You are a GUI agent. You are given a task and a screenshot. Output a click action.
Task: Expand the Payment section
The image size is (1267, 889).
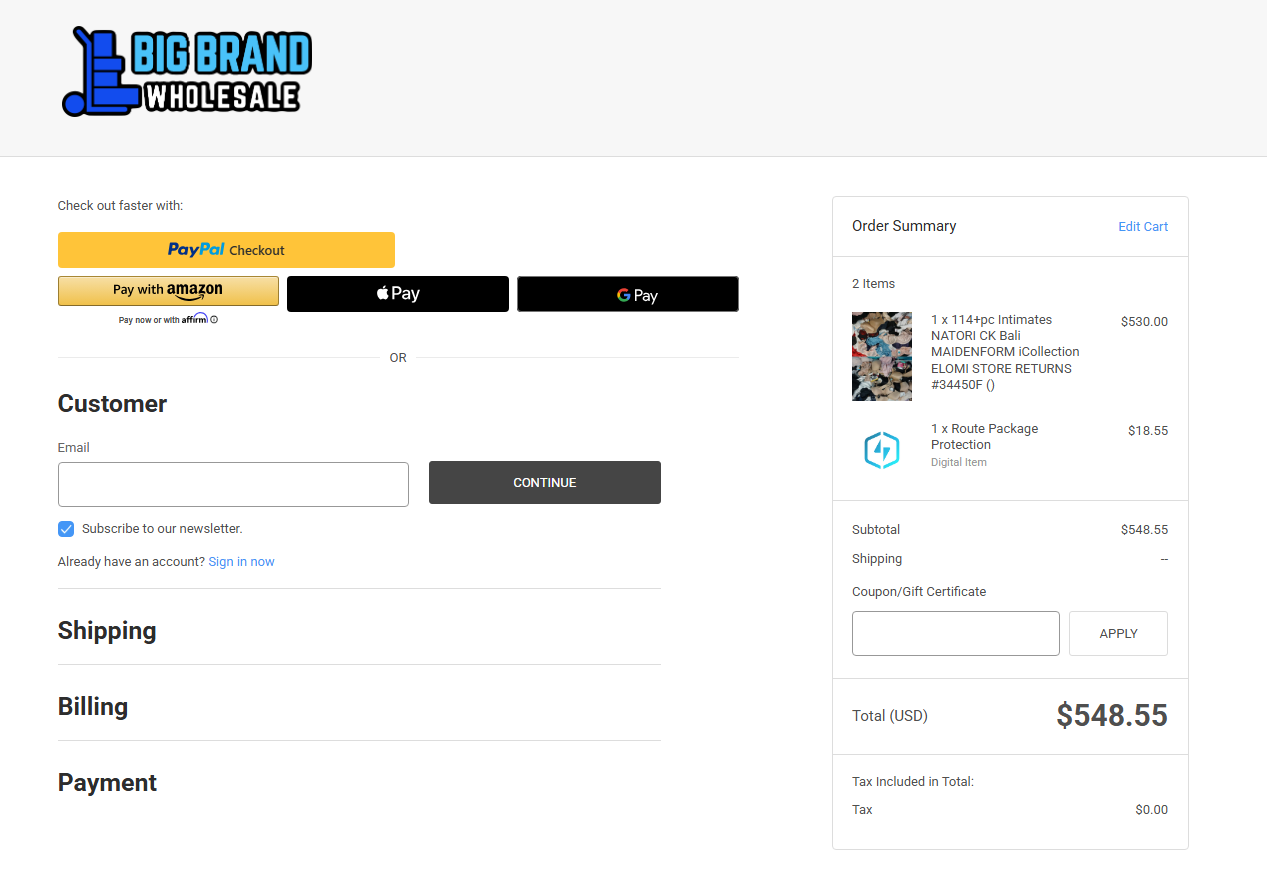click(107, 783)
